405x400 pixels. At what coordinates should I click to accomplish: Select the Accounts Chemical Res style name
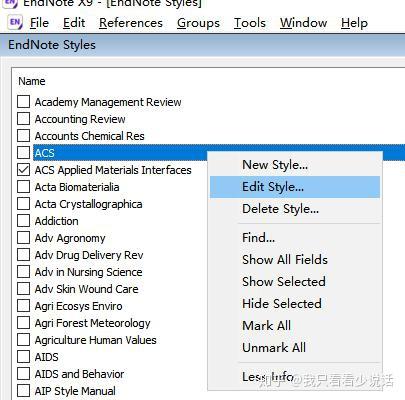[89, 136]
